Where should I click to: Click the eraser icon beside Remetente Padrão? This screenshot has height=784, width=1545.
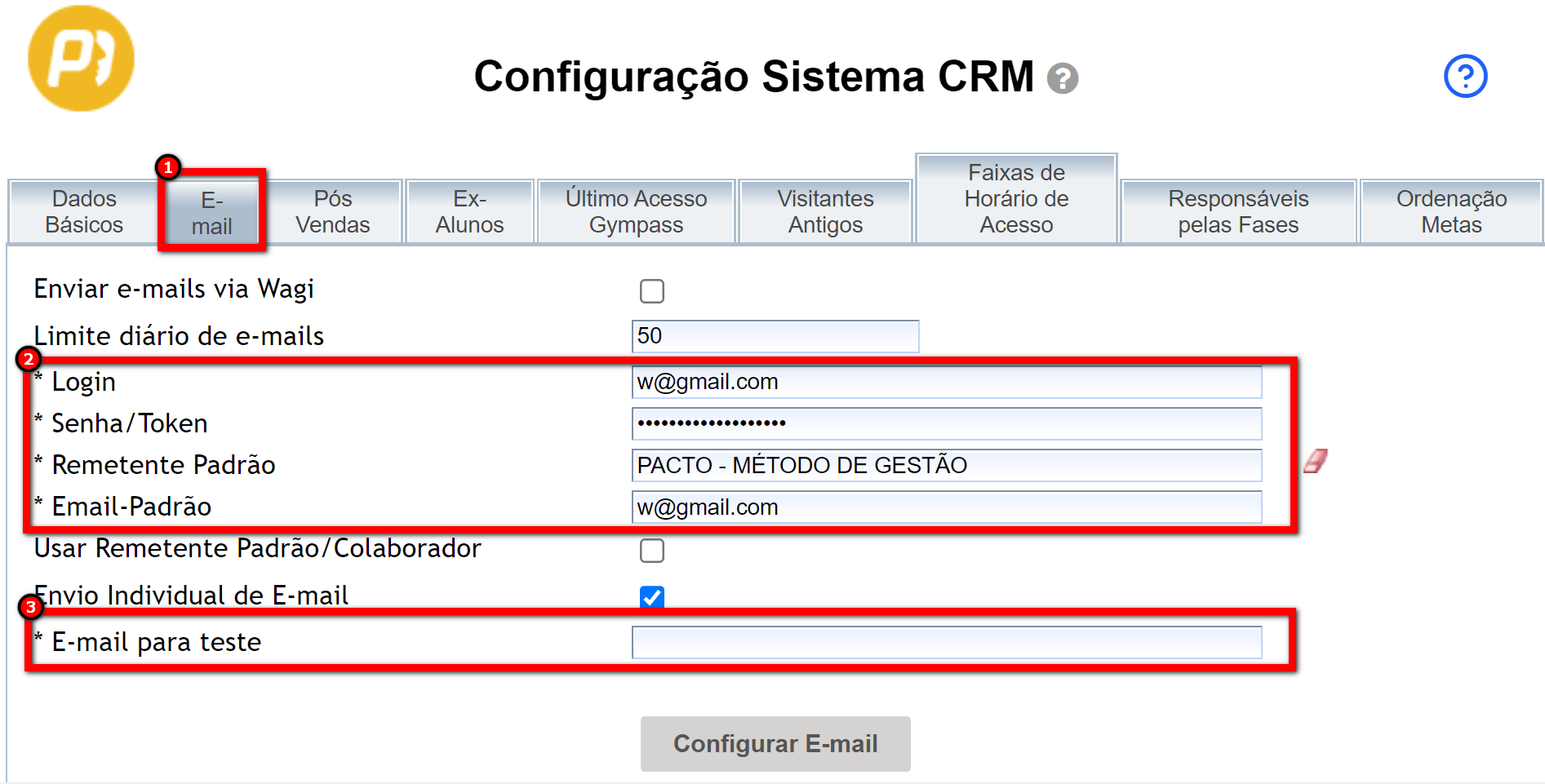pyautogui.click(x=1315, y=462)
